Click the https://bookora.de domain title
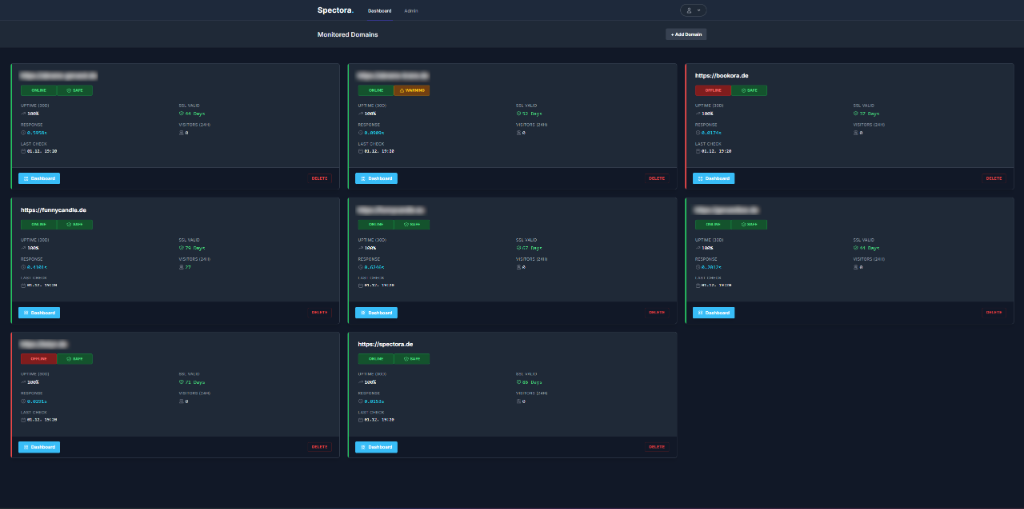This screenshot has height=509, width=1024. [x=722, y=76]
